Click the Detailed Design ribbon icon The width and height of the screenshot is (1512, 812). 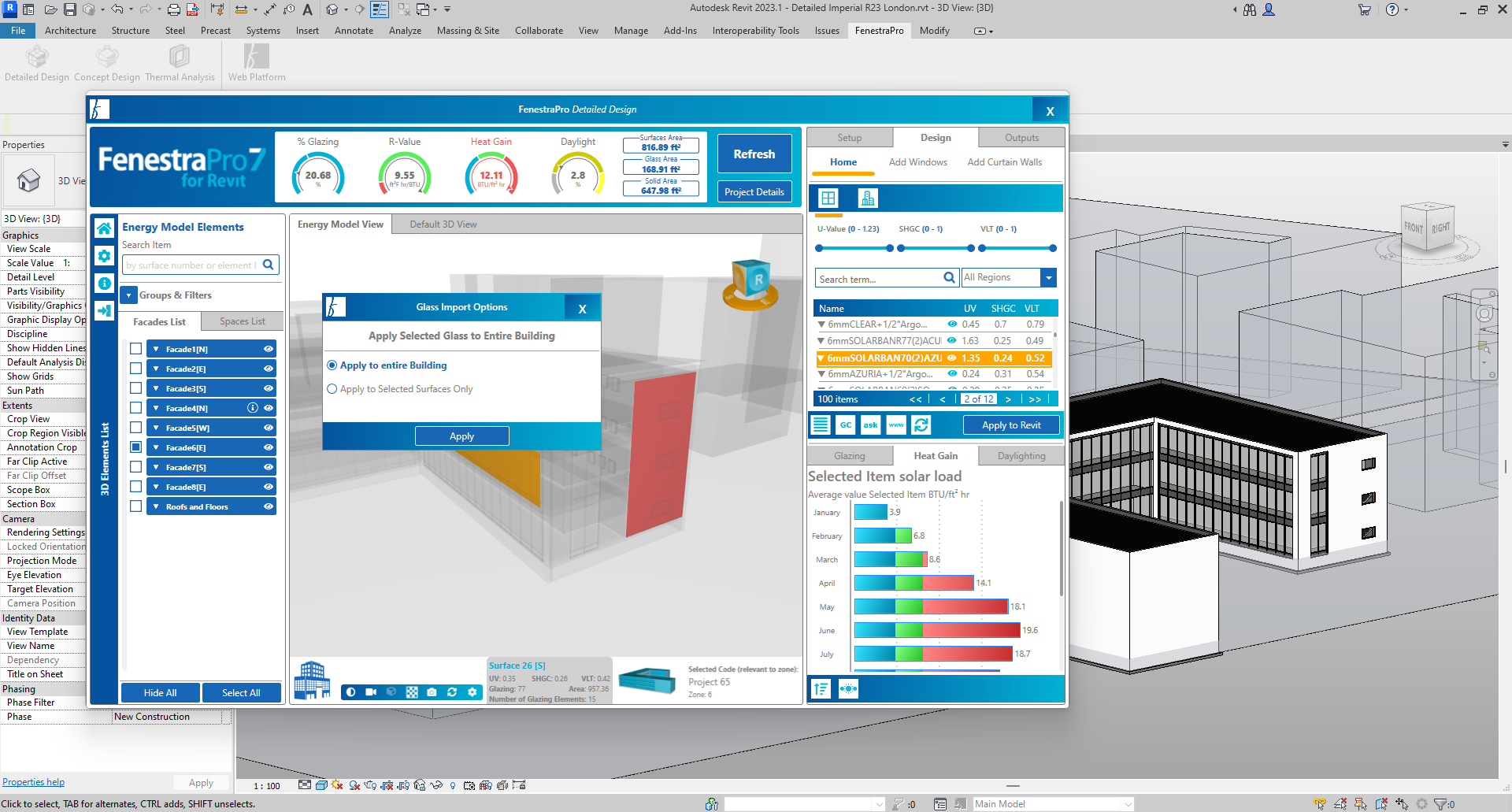37,63
